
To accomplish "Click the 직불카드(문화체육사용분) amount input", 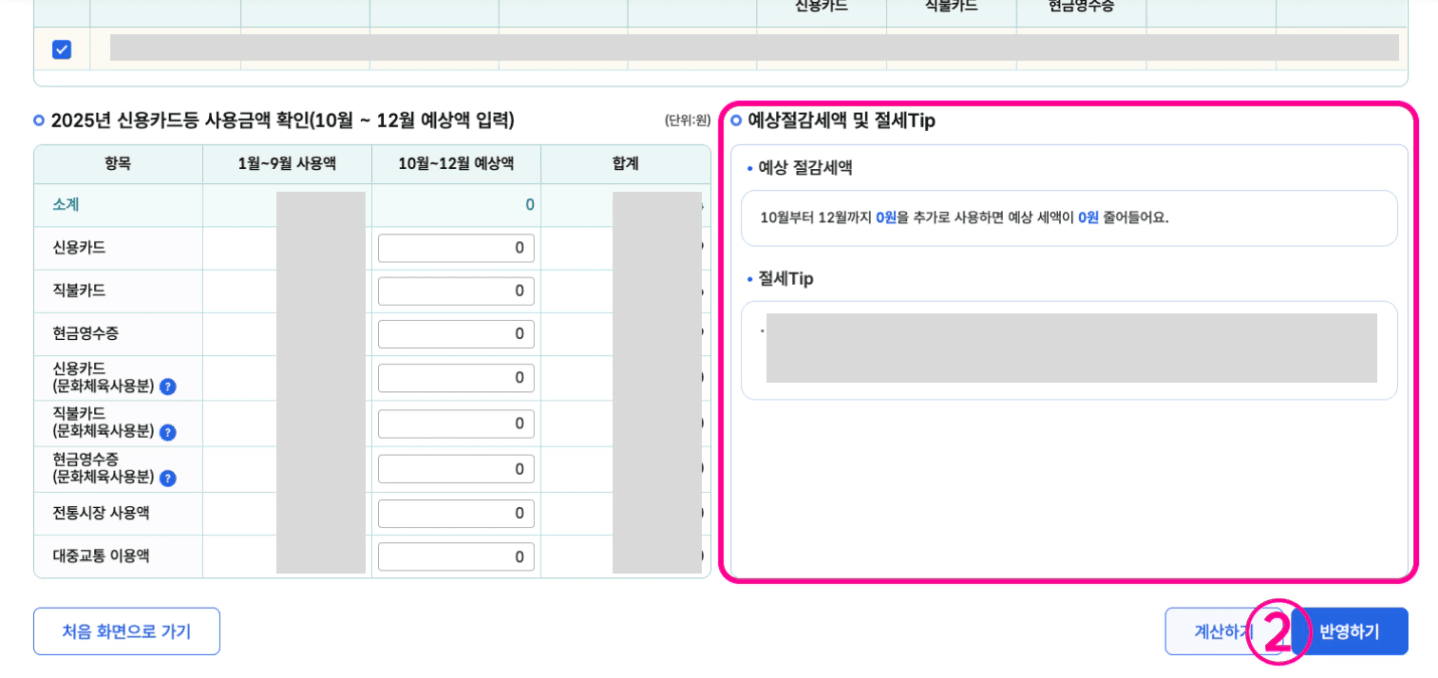I will tap(455, 423).
